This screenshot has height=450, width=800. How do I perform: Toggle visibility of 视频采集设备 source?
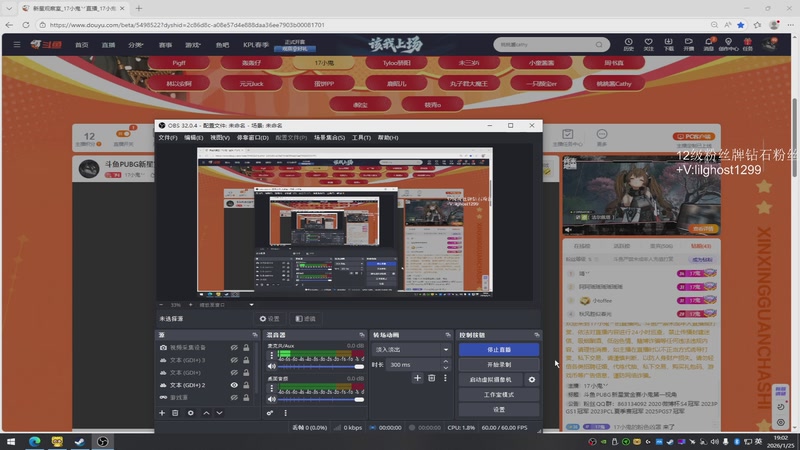[234, 347]
